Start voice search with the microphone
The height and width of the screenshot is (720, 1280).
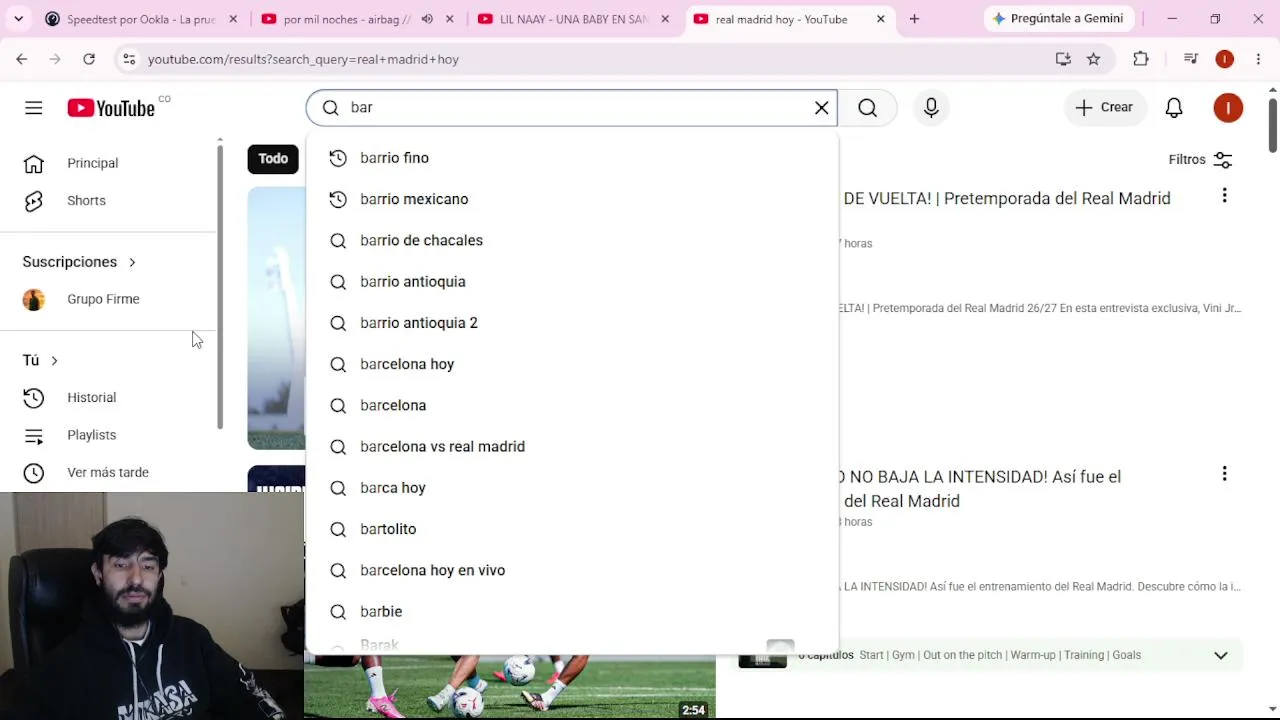pyautogui.click(x=931, y=108)
